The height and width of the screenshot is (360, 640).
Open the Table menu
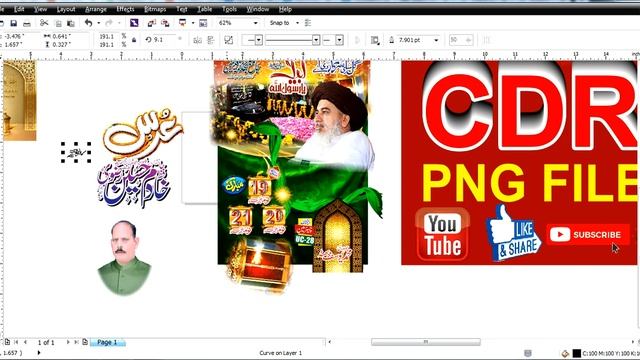[204, 9]
